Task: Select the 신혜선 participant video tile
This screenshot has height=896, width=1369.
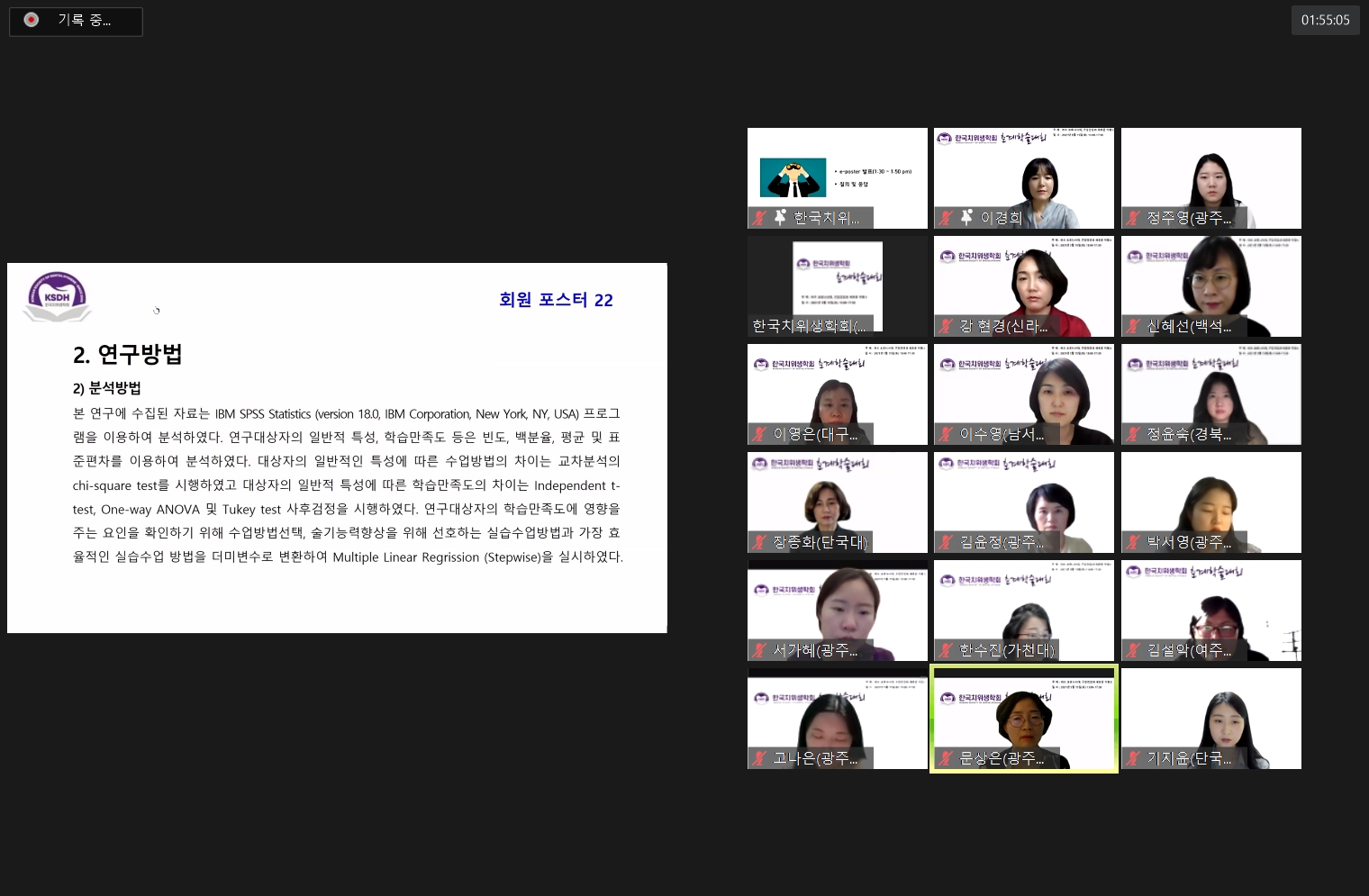Action: [x=1210, y=285]
